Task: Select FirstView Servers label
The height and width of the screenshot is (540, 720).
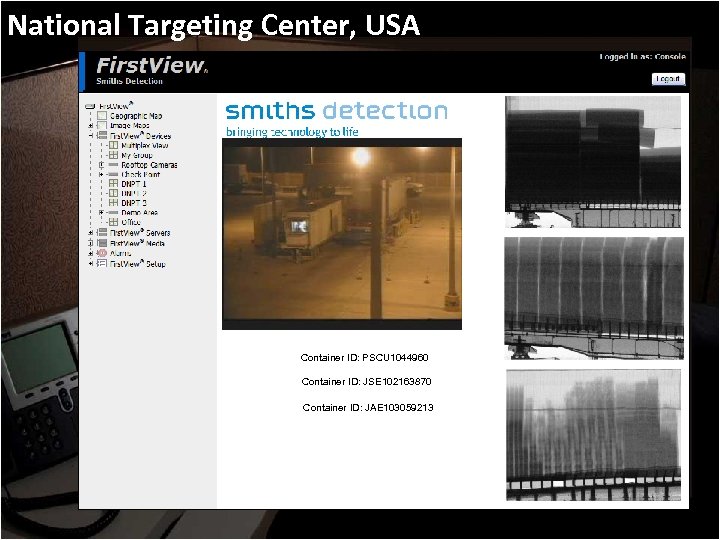Action: [140, 232]
